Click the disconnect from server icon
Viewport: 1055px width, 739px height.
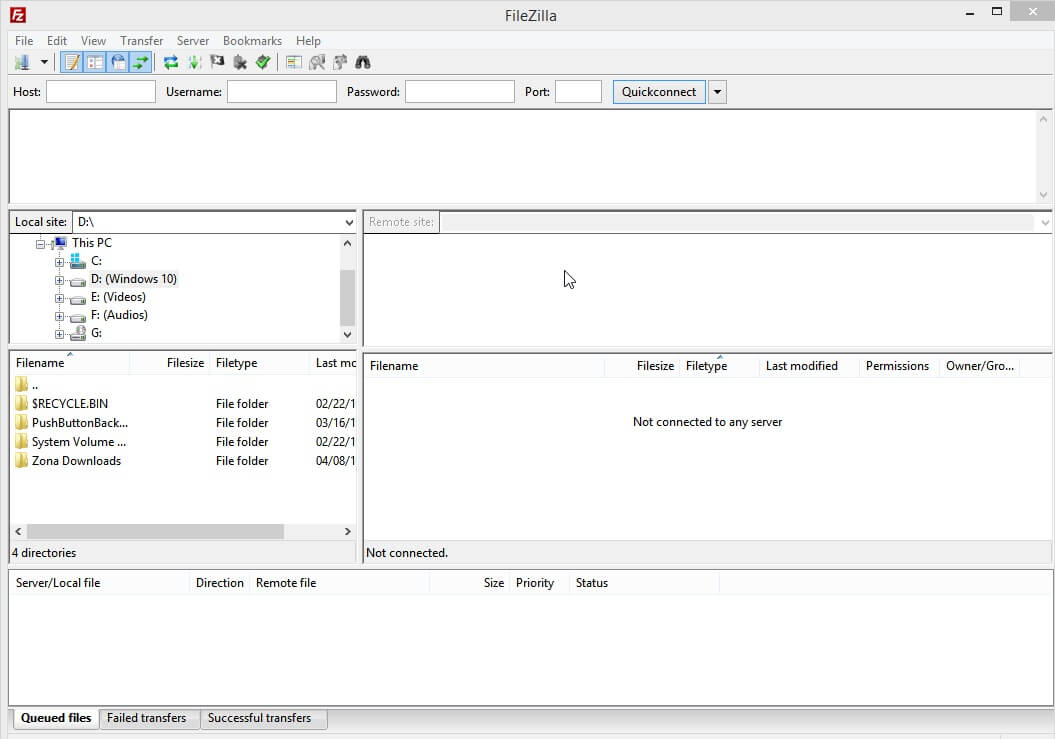[240, 63]
